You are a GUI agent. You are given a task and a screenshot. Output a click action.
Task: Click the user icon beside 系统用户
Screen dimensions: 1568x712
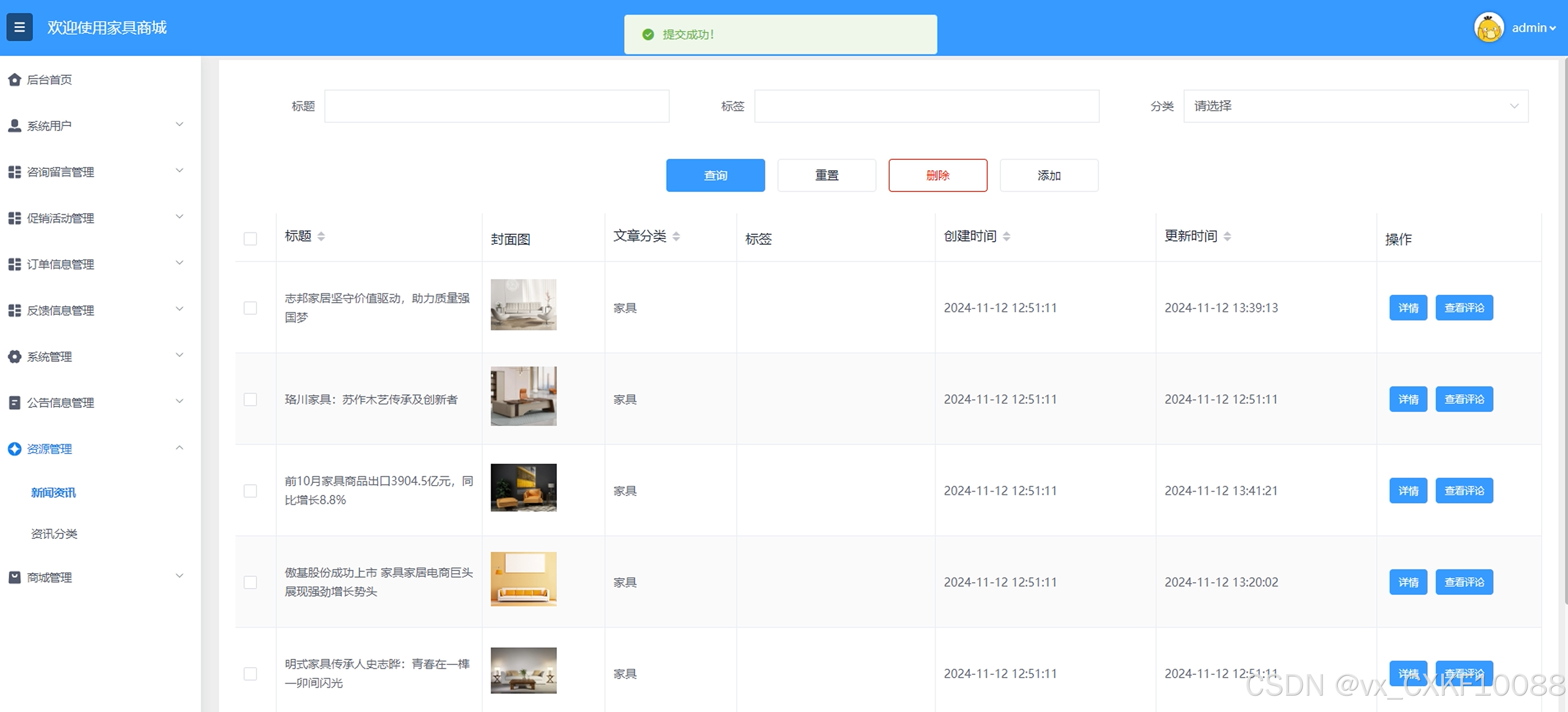point(15,126)
